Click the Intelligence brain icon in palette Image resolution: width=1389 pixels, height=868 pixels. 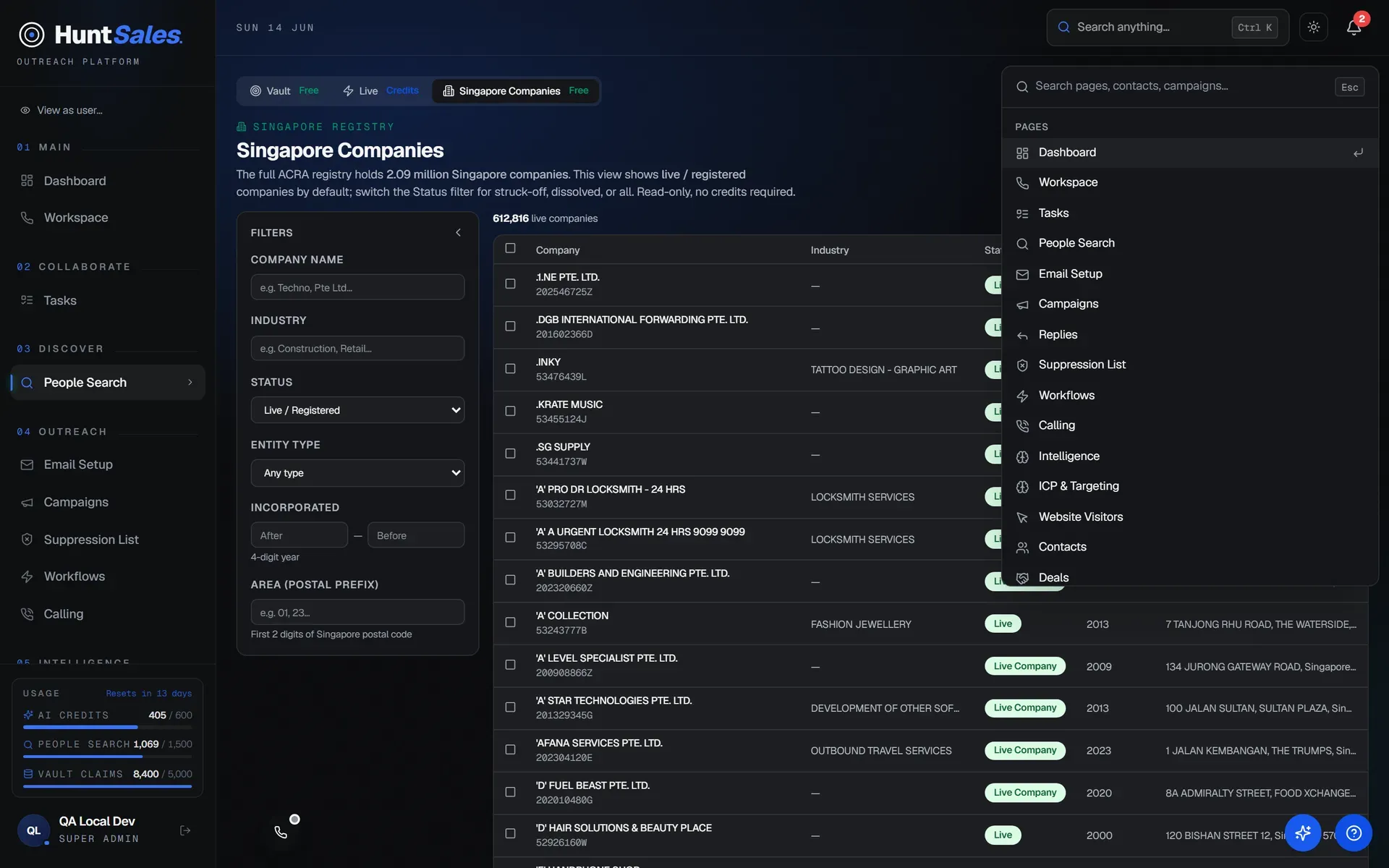pyautogui.click(x=1022, y=456)
